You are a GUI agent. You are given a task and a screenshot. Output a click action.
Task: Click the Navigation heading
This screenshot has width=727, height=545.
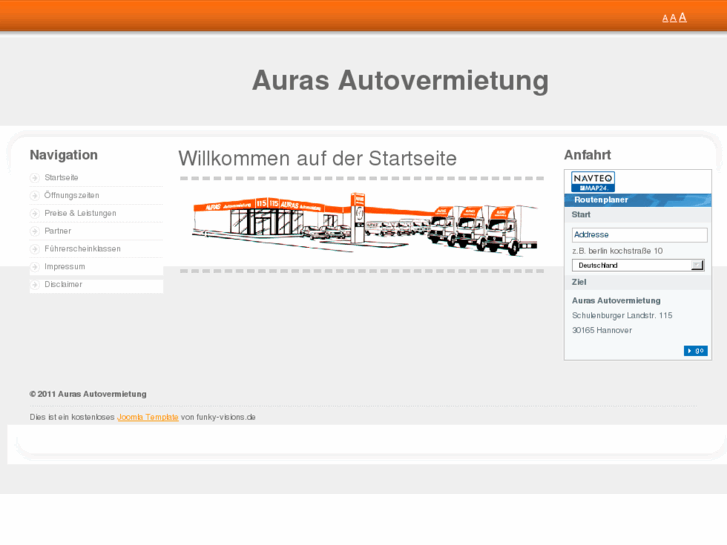pos(64,155)
